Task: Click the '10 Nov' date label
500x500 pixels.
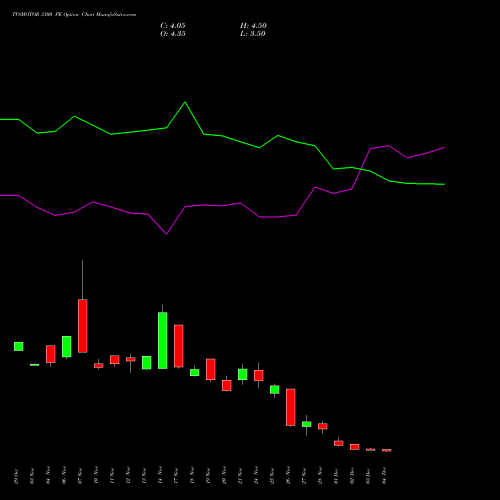Action: coord(96,476)
